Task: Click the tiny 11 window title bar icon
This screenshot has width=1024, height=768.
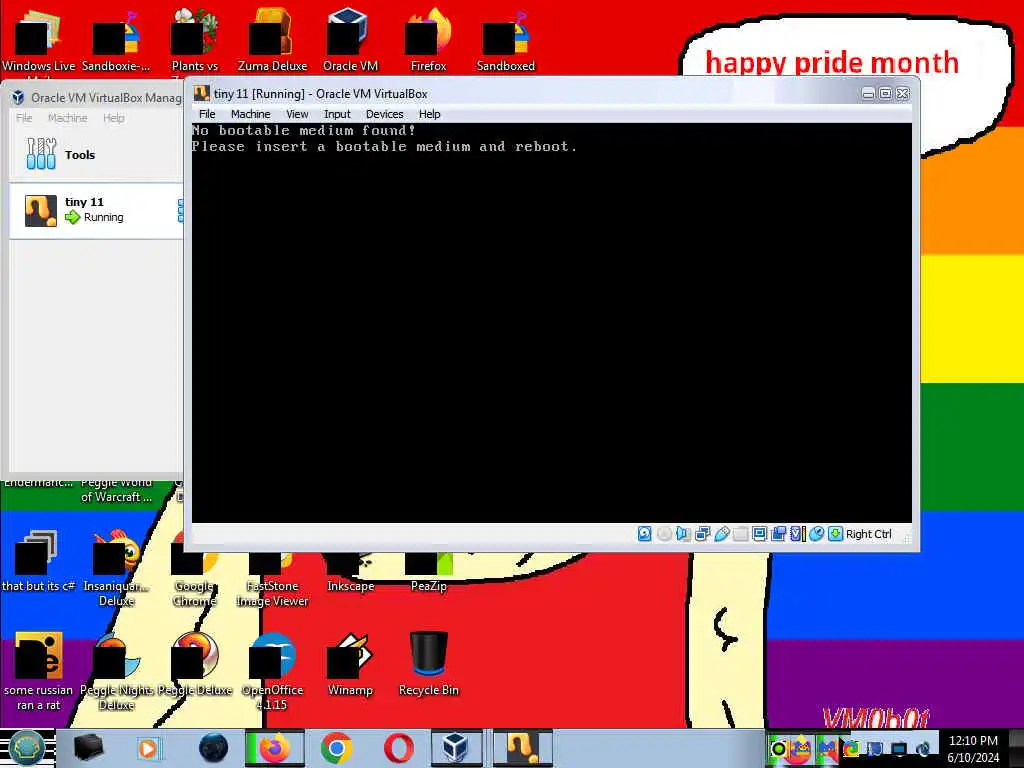Action: pos(202,94)
